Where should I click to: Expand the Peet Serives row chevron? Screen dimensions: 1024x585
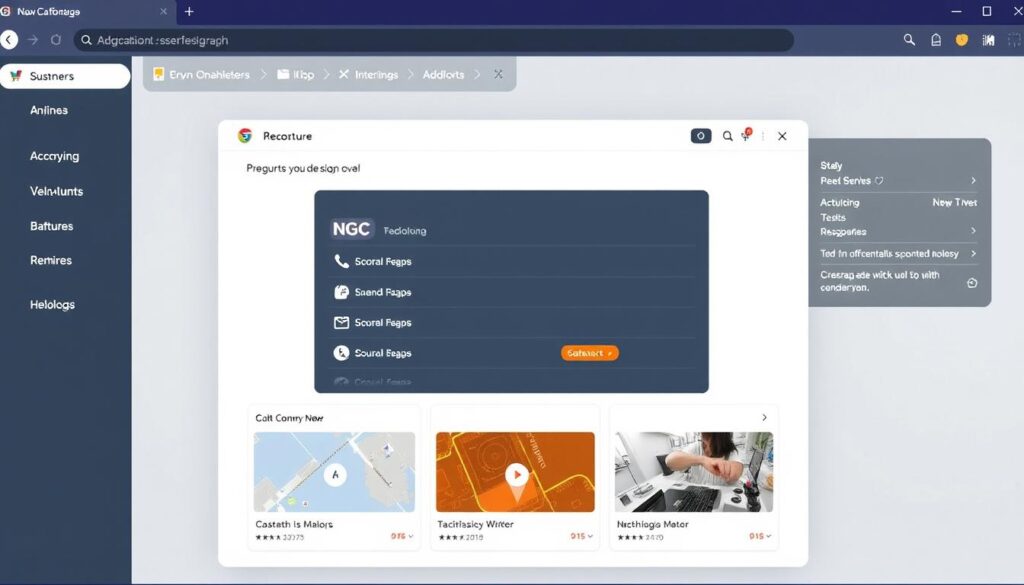(973, 181)
